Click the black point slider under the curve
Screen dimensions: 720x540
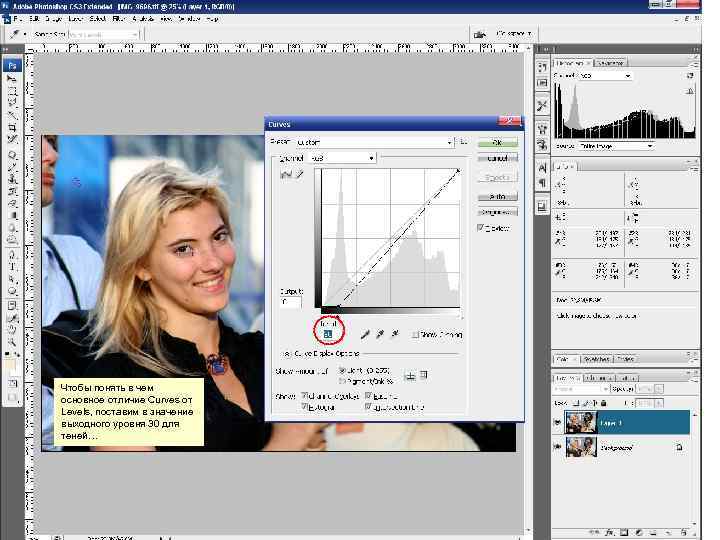click(338, 317)
